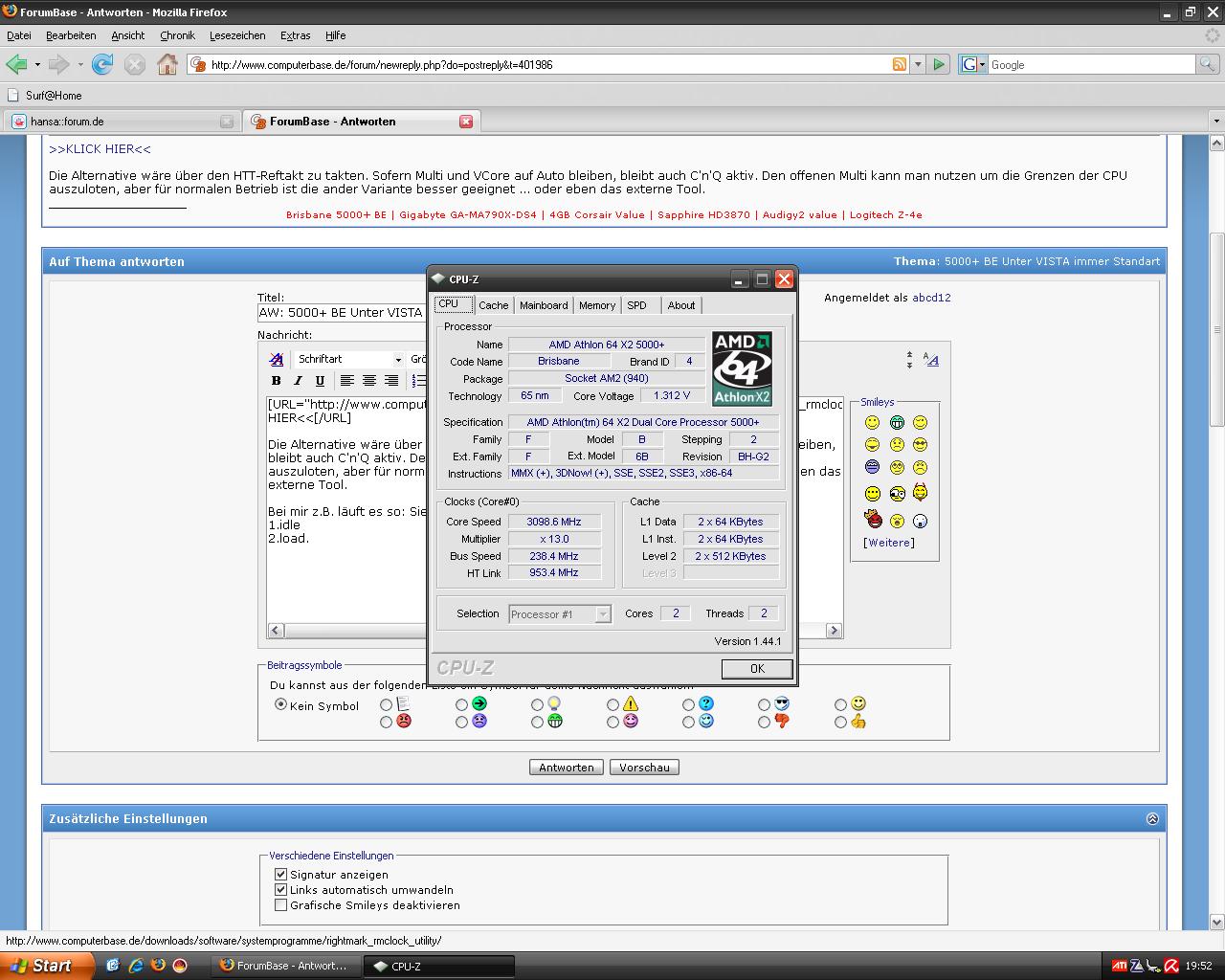Click OK in CPU-Z window
Viewport: 1225px width, 980px height.
click(757, 669)
